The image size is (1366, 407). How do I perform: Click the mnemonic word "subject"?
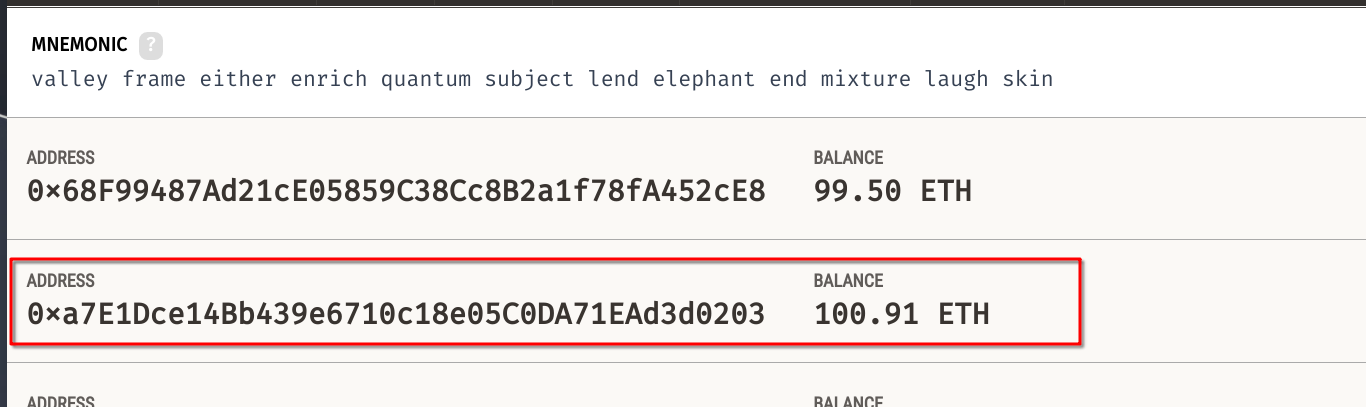(529, 79)
